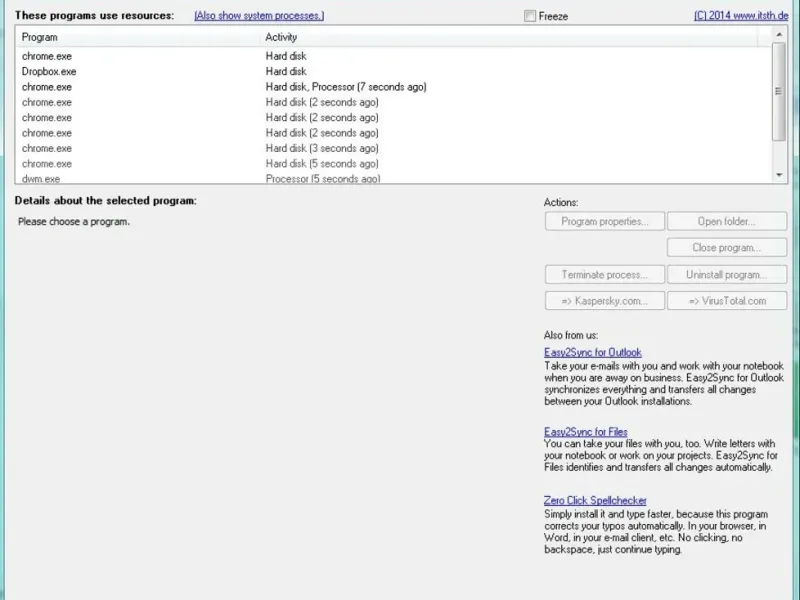Click the Uninstall program... button

coord(727,274)
